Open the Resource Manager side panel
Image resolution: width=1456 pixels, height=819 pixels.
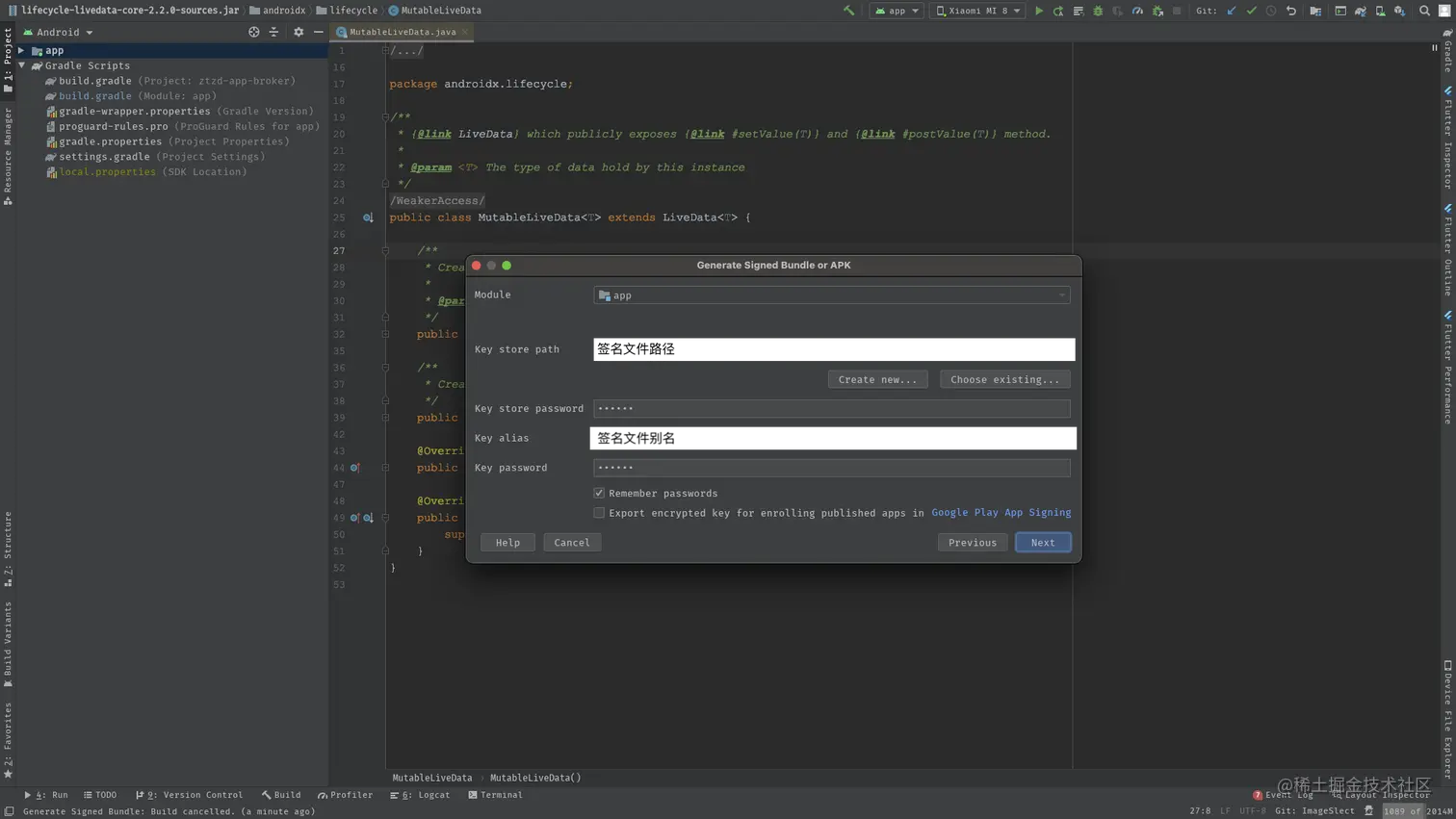click(x=8, y=156)
